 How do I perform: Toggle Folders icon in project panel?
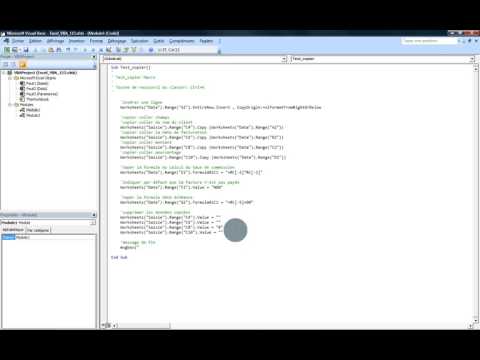[23, 64]
